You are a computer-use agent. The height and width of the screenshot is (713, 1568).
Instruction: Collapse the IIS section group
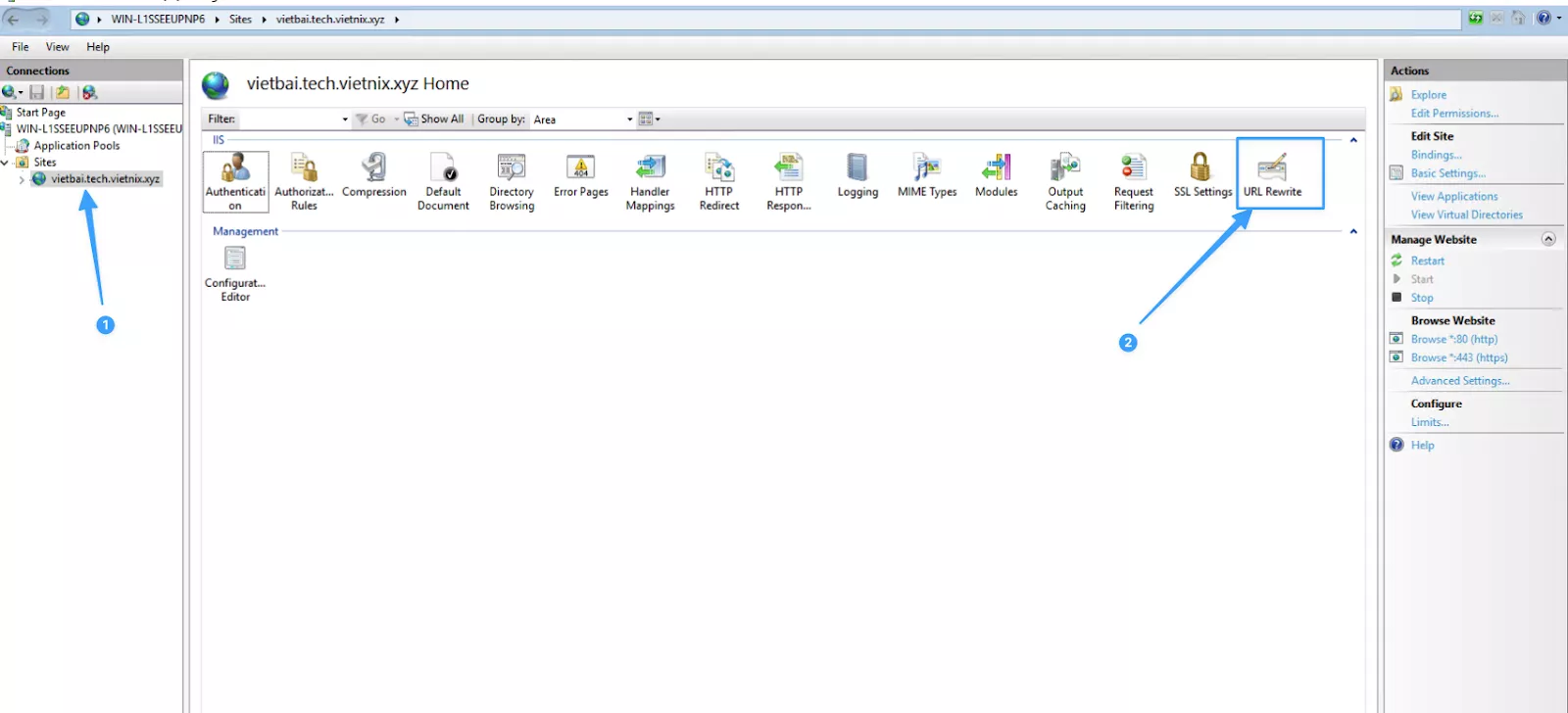coord(1353,140)
